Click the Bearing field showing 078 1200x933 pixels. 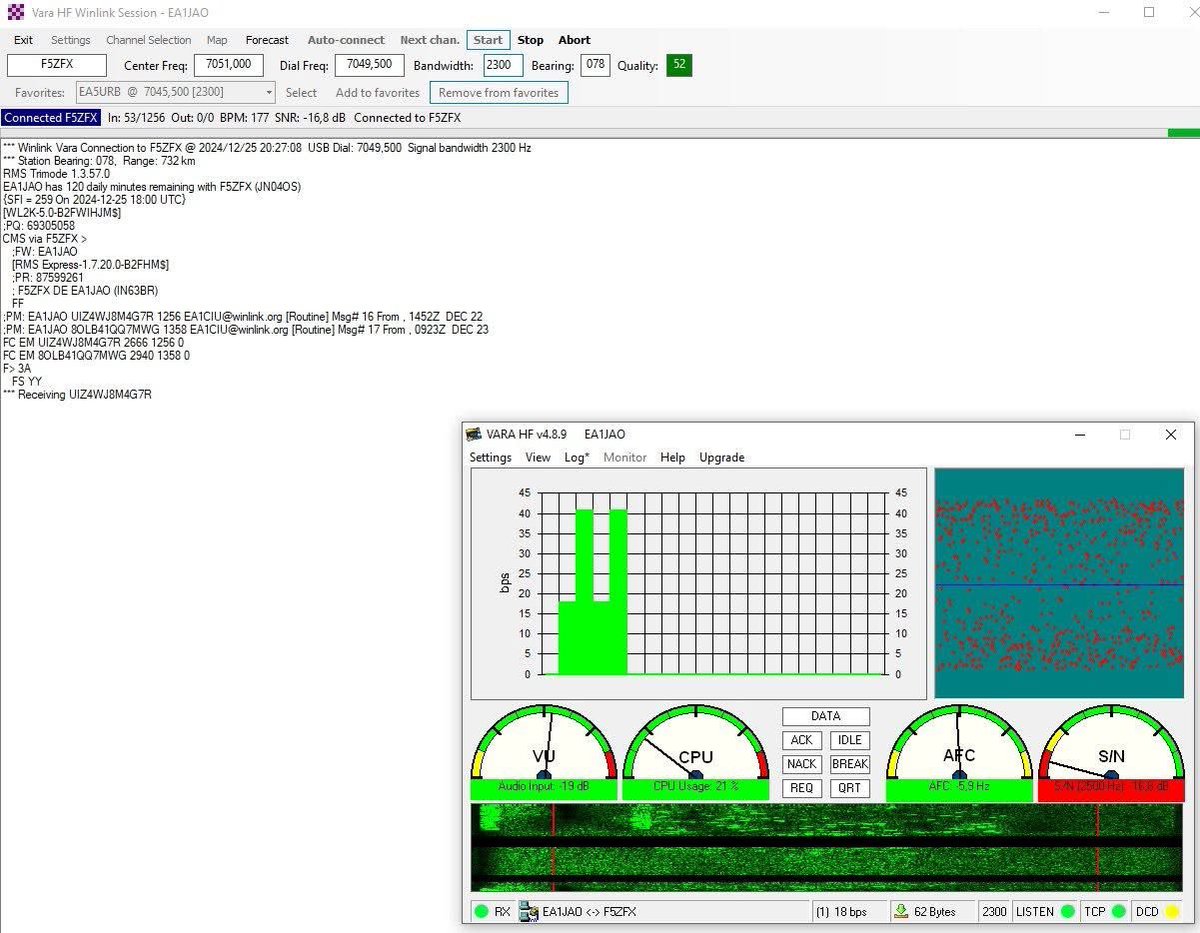(x=596, y=65)
